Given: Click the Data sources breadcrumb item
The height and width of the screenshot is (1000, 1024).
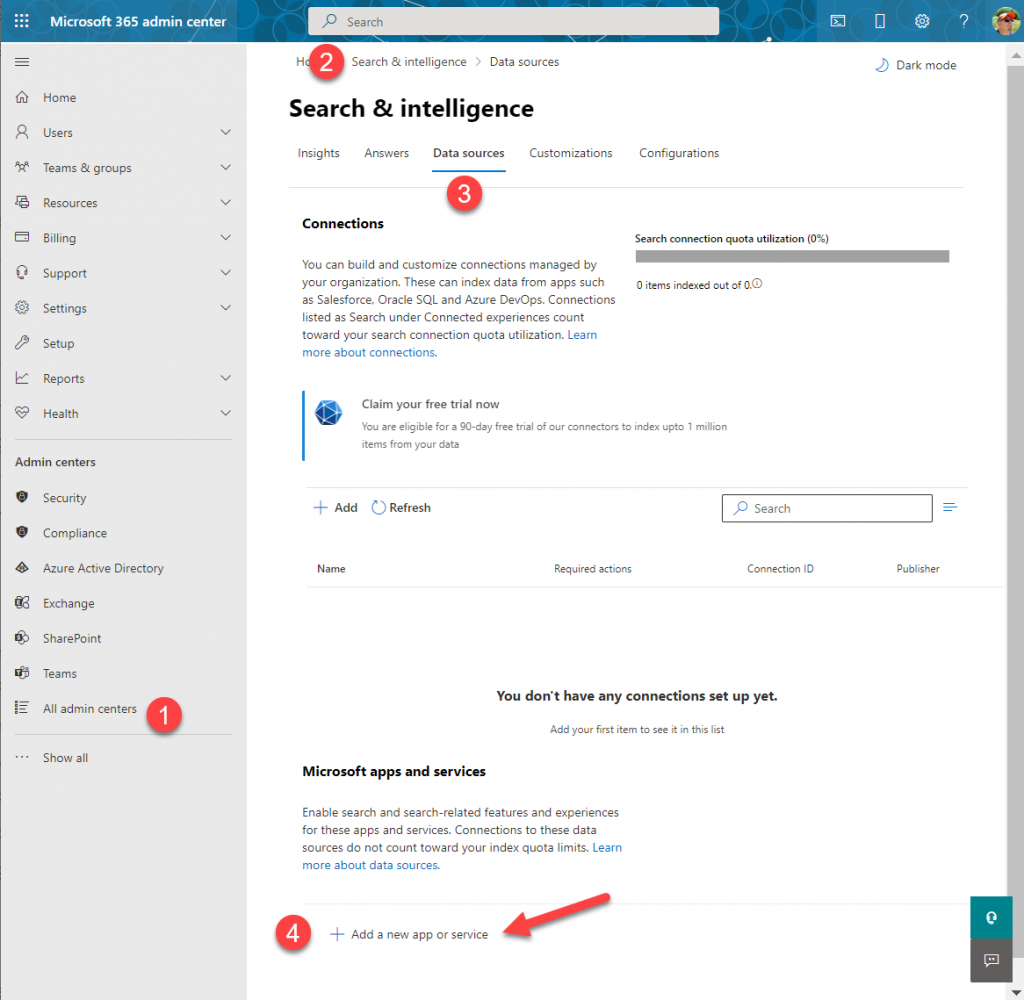Looking at the screenshot, I should [x=524, y=61].
